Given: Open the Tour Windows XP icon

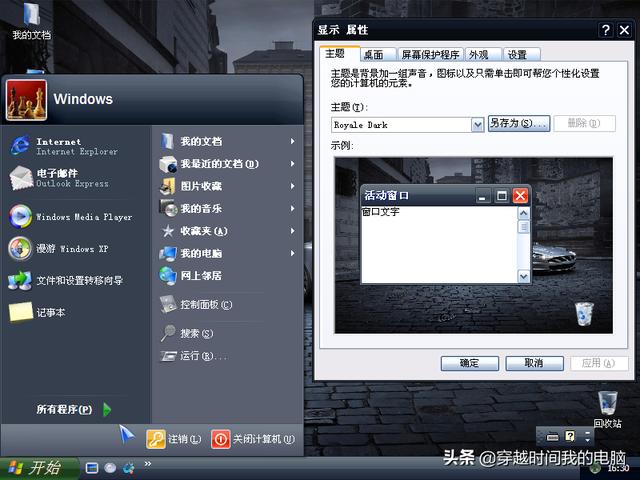Looking at the screenshot, I should 20,248.
